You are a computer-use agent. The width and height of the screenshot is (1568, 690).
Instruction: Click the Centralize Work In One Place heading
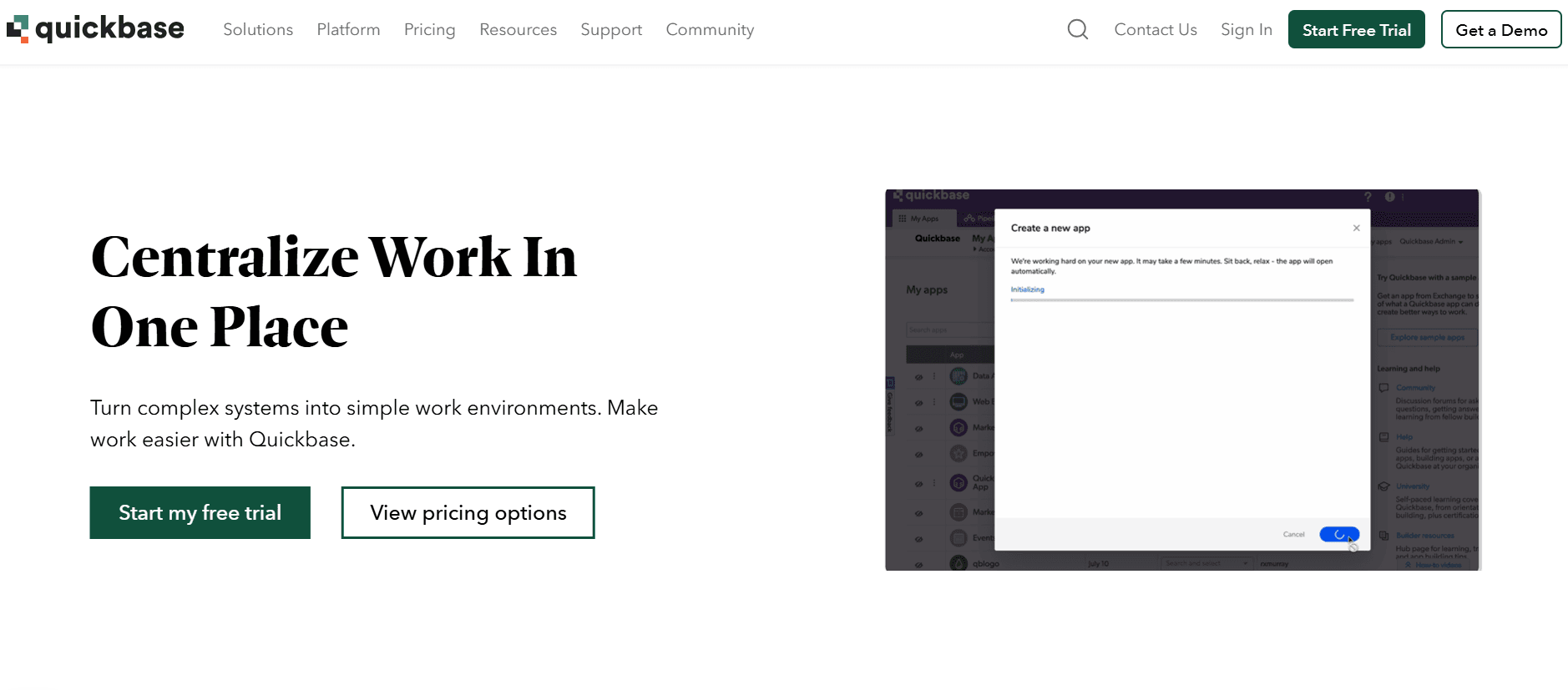coord(334,291)
